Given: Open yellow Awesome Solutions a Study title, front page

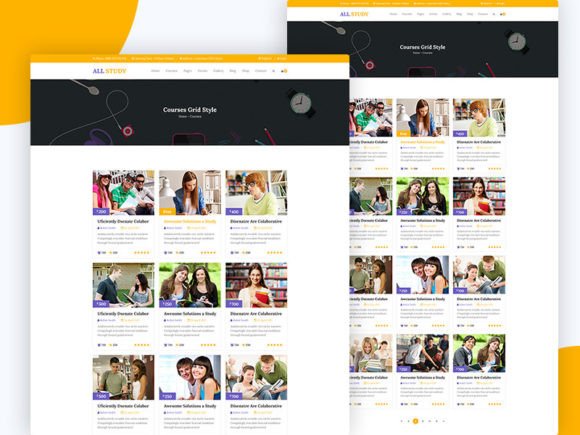Looking at the screenshot, I should (x=190, y=221).
